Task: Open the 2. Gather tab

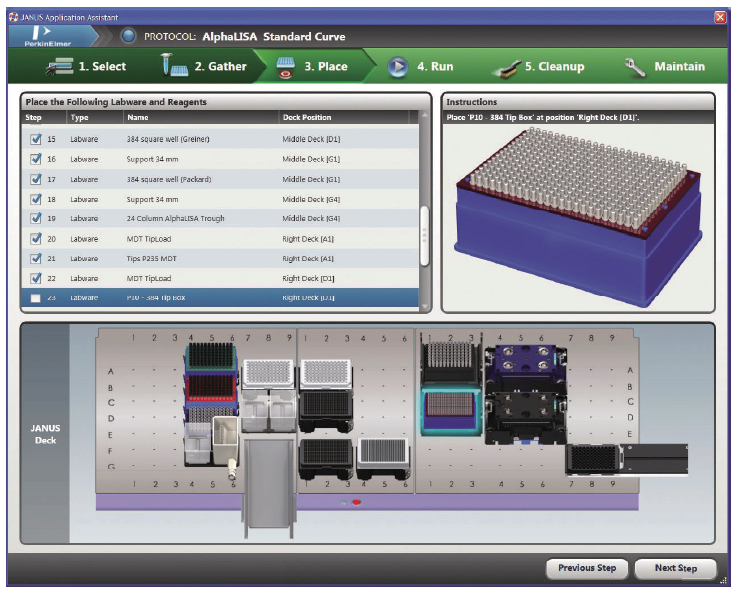Action: click(x=204, y=66)
